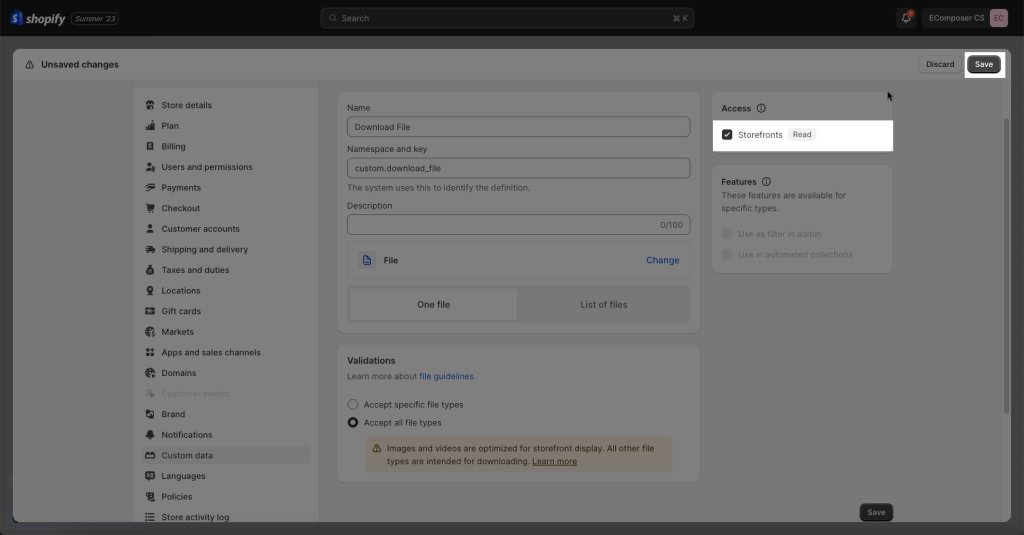Click the Shopify logo

point(38,18)
